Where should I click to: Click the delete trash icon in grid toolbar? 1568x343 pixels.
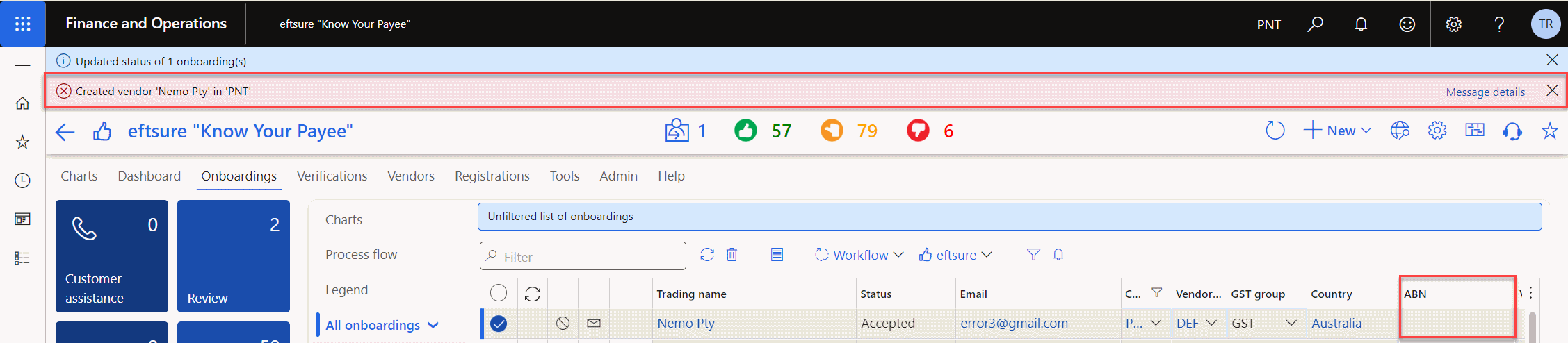pyautogui.click(x=732, y=255)
